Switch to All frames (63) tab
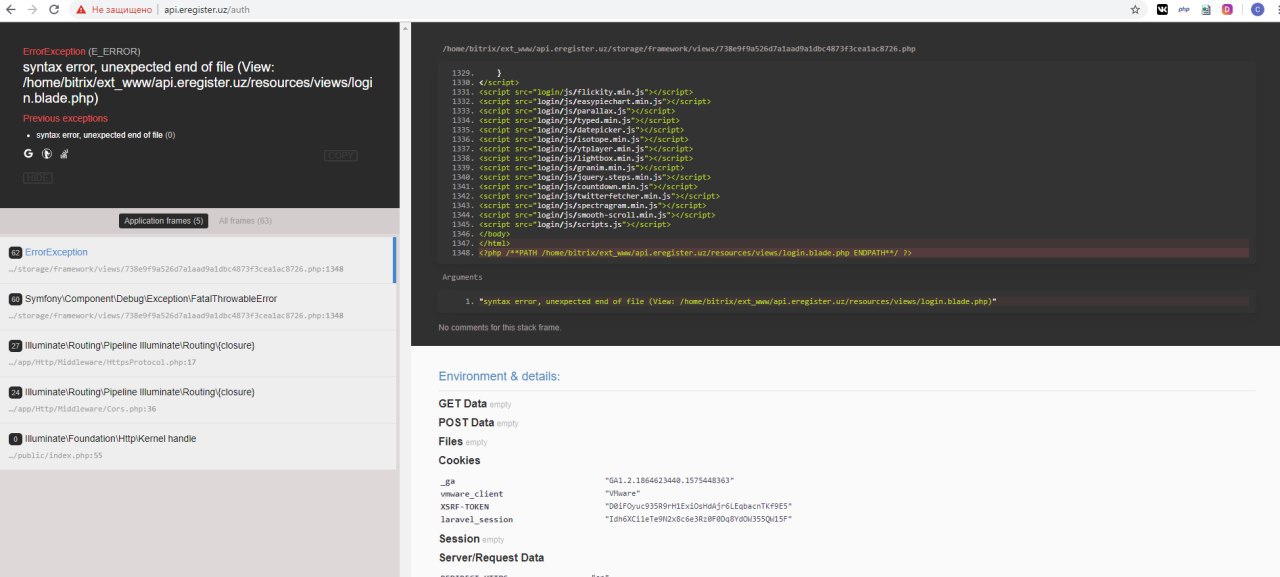This screenshot has width=1280, height=577. pos(245,221)
